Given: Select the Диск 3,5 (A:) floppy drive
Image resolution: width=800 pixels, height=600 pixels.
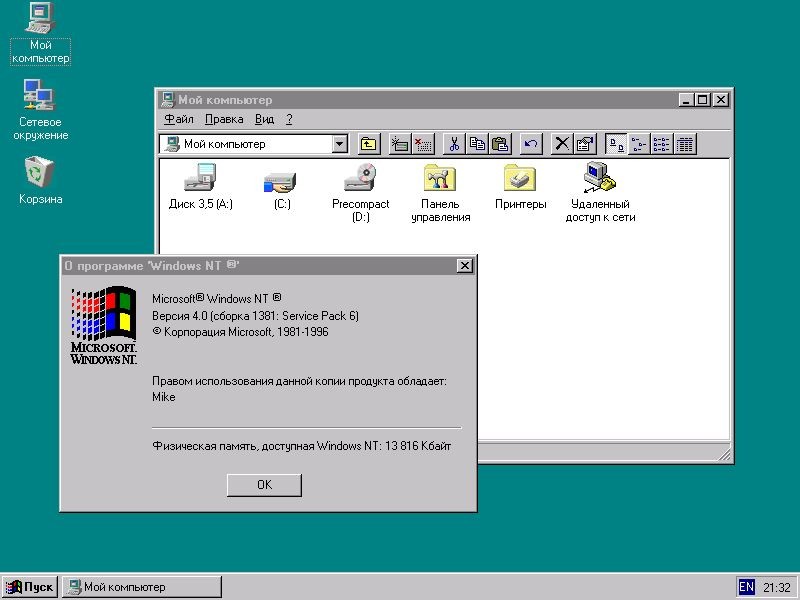Looking at the screenshot, I should coord(201,187).
